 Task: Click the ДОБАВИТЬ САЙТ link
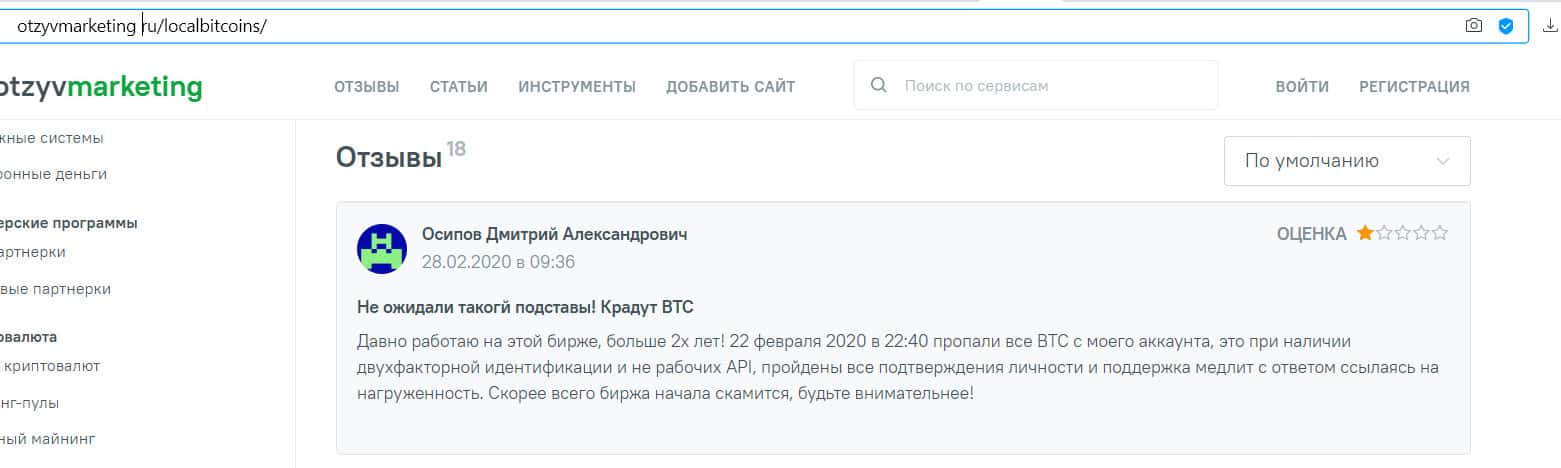click(730, 87)
